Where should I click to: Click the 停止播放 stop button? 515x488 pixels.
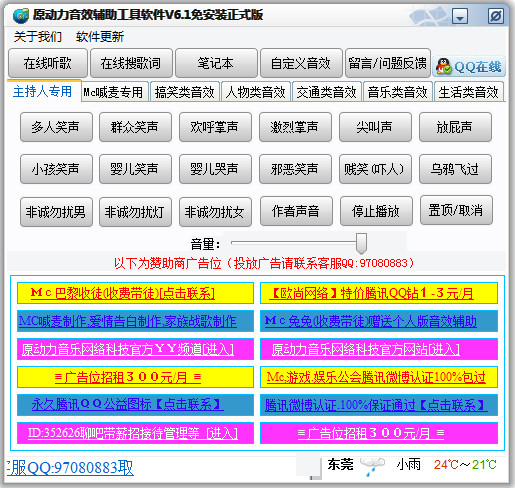(x=376, y=211)
